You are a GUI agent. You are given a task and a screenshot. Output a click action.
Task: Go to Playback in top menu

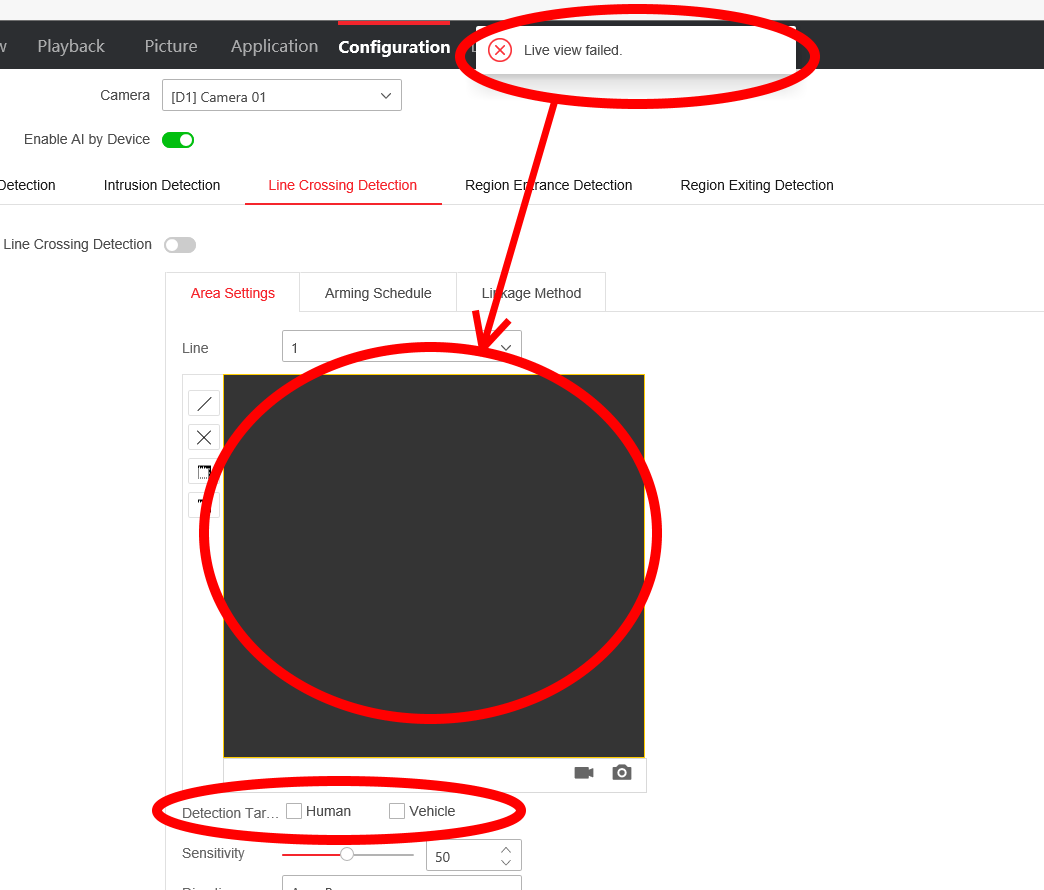71,46
